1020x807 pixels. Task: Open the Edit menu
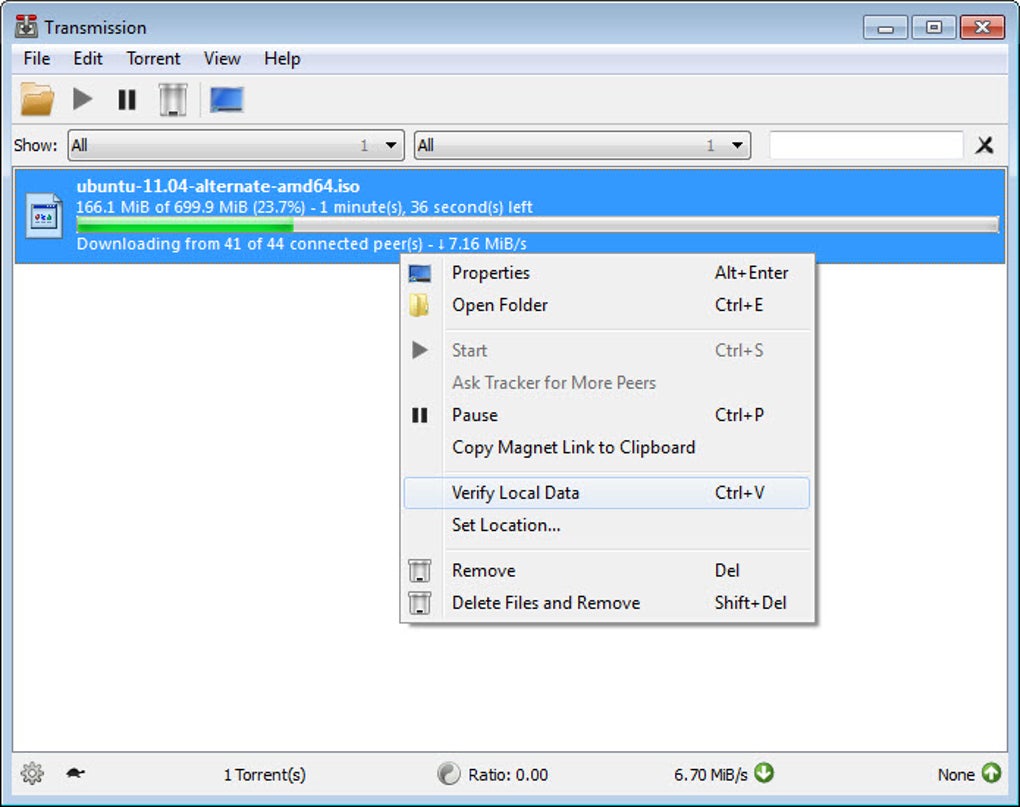(x=88, y=59)
